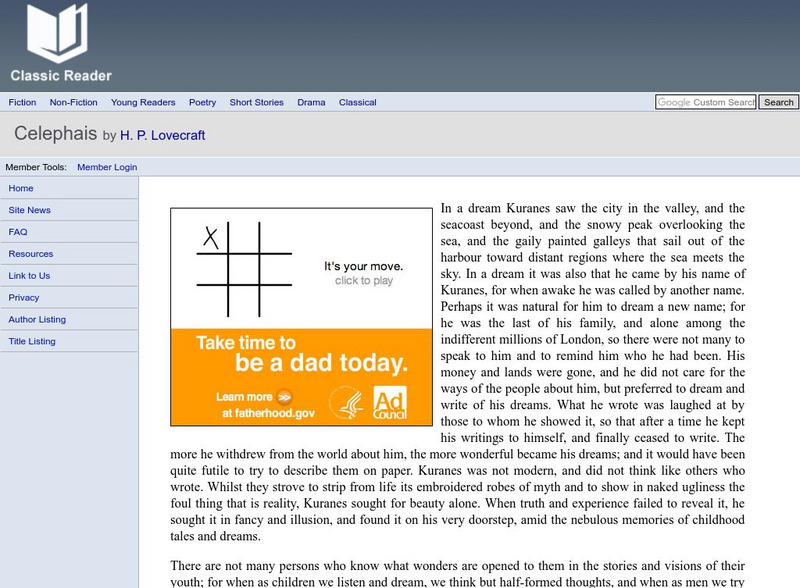This screenshot has width=800, height=588.
Task: Focus the Google Custom Search field
Action: click(x=705, y=102)
